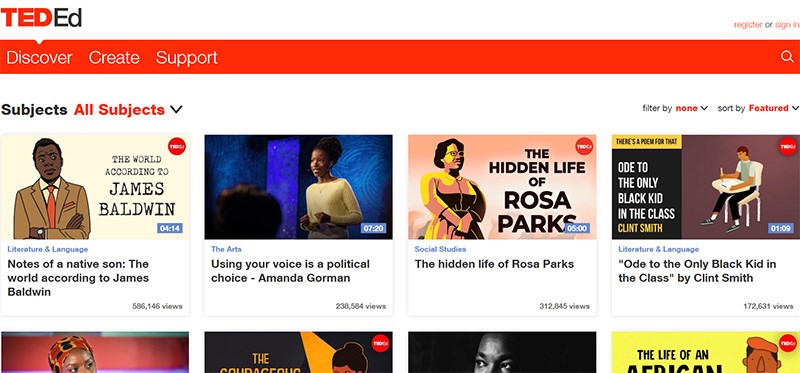Open The hidden life of Rosa Parks title
The height and width of the screenshot is (373, 800).
[x=494, y=264]
